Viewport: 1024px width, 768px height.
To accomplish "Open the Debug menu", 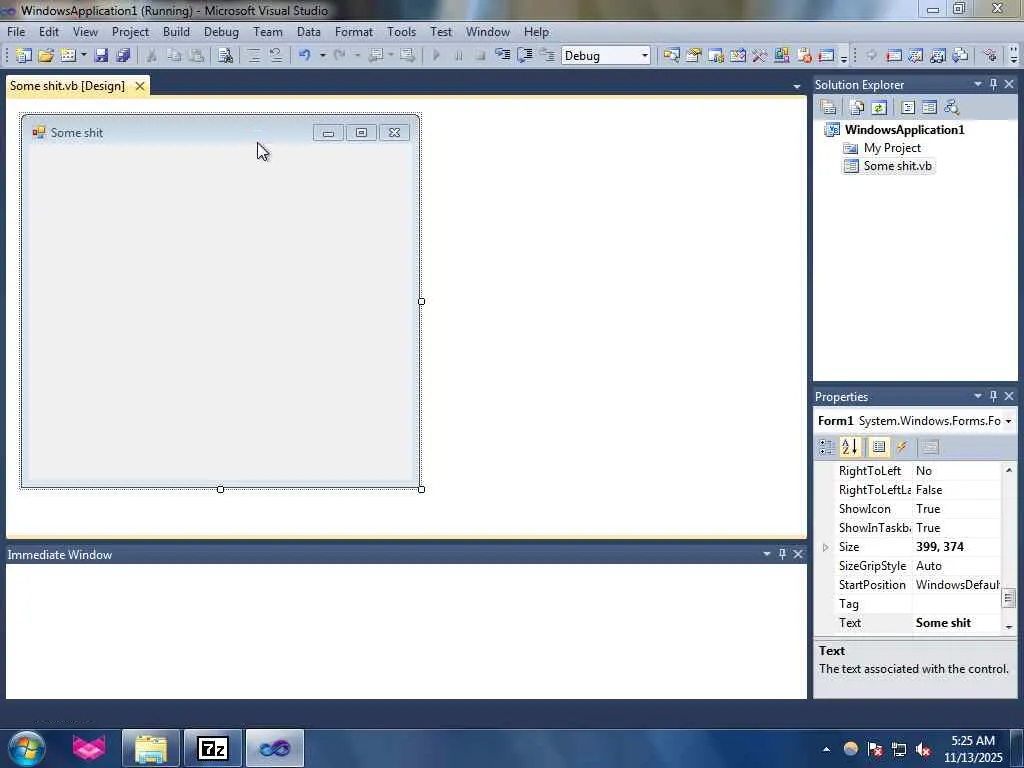I will [x=221, y=31].
